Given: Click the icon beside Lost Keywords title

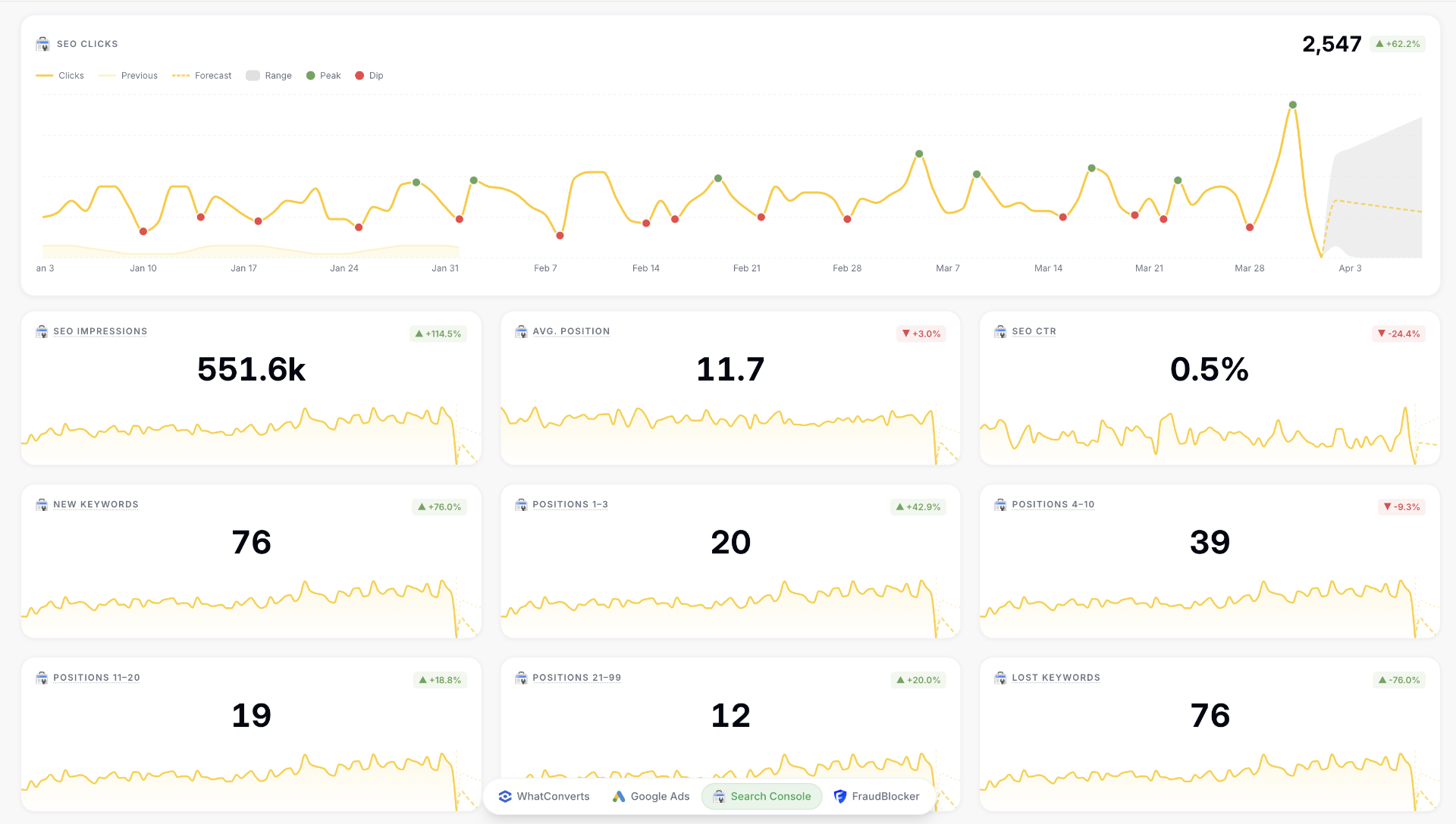Looking at the screenshot, I should pos(1000,678).
